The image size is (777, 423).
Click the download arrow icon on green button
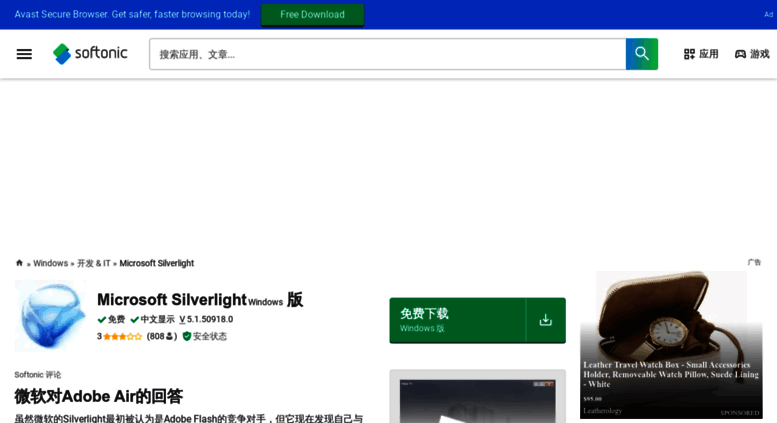[546, 320]
